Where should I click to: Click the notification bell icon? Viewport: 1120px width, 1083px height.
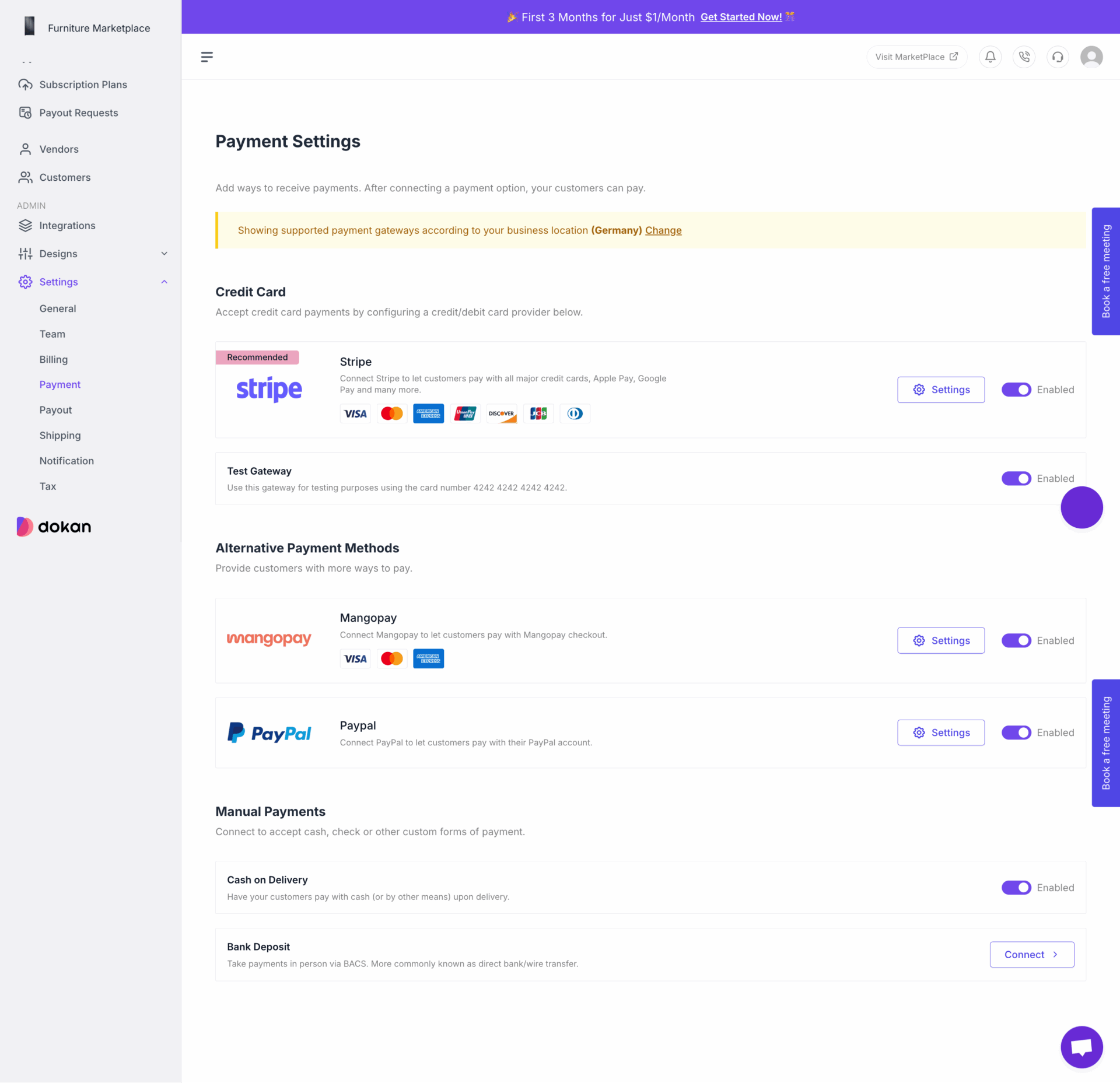coord(989,57)
